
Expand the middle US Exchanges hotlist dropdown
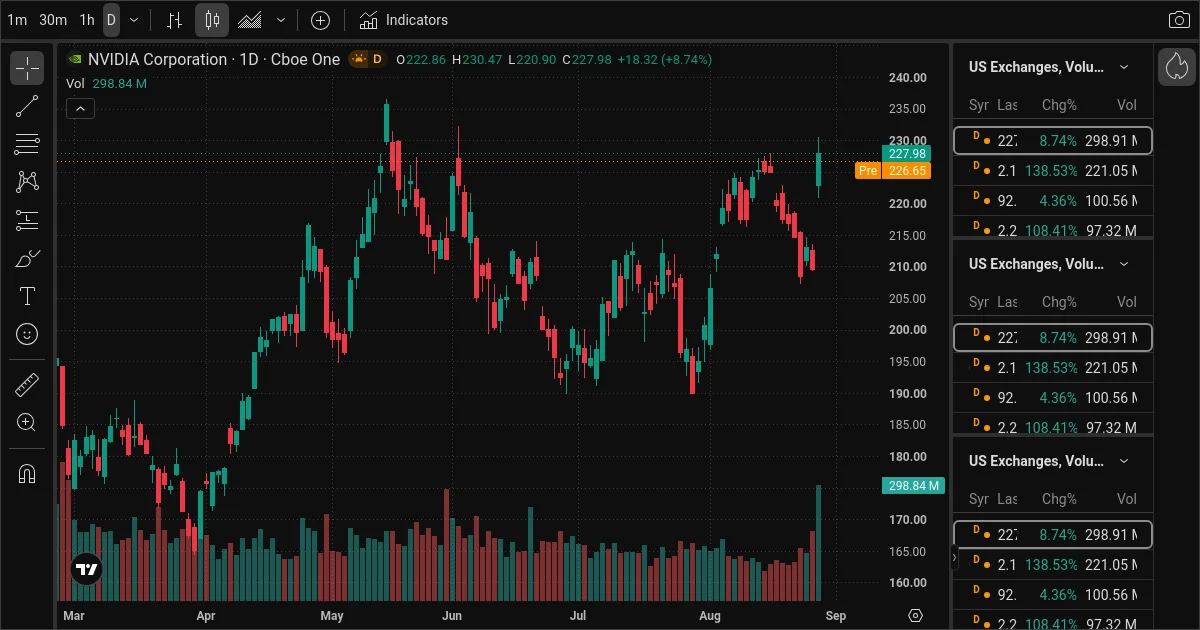[x=1124, y=264]
